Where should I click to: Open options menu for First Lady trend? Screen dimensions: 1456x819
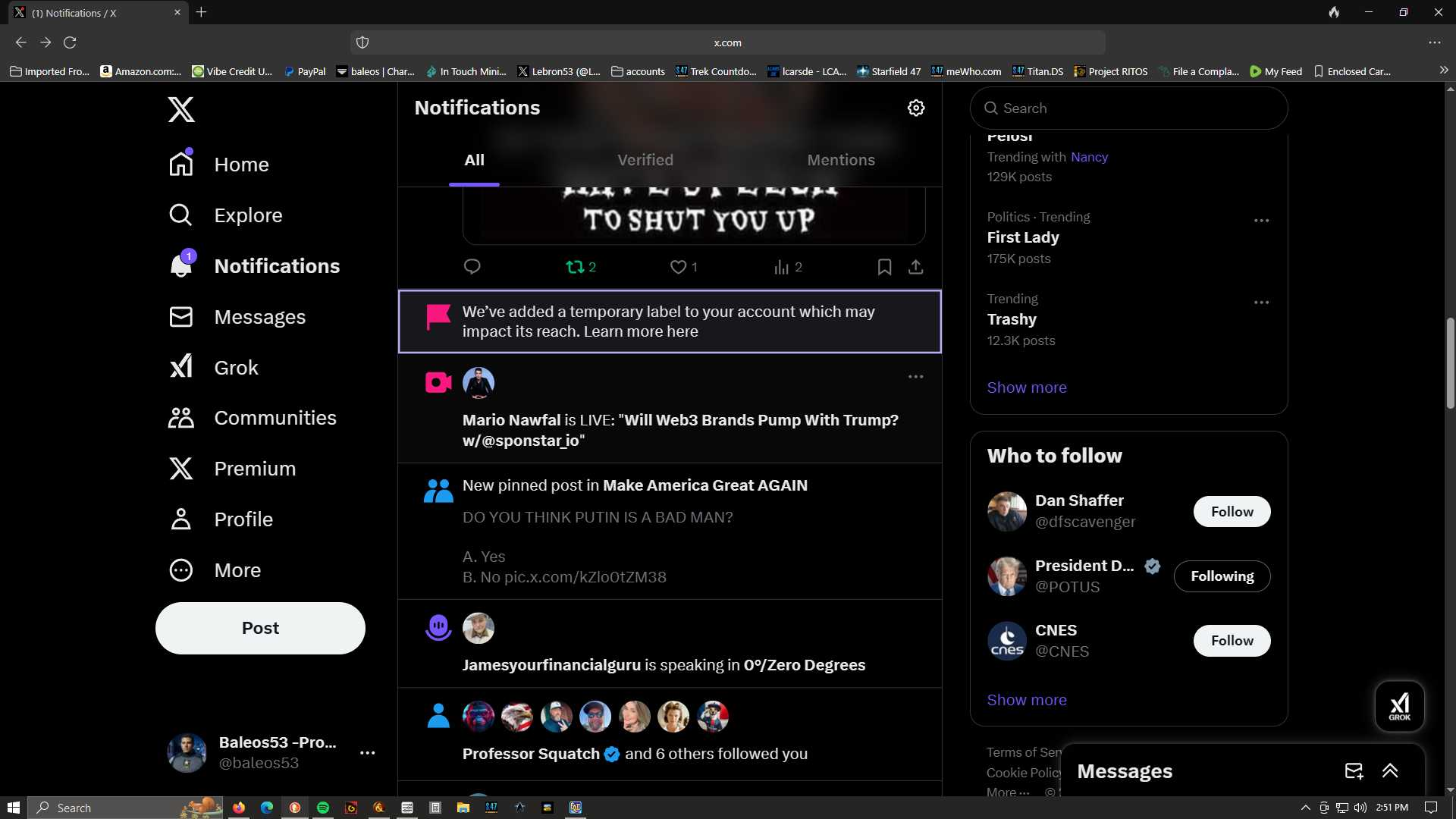click(1261, 221)
